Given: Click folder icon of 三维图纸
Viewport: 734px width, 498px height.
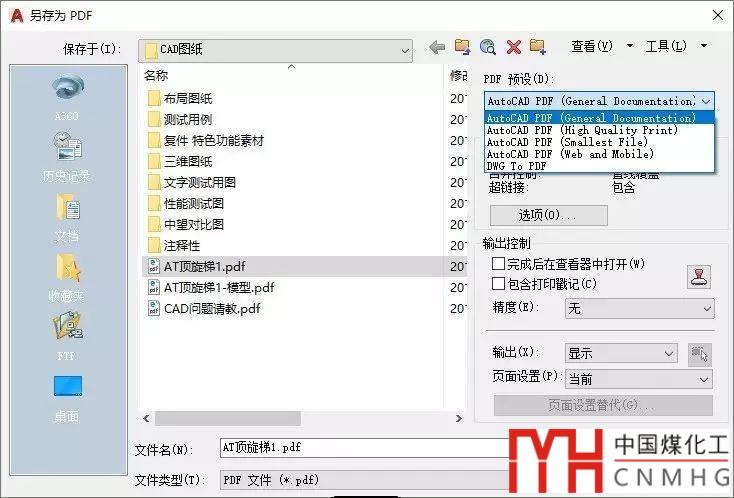Looking at the screenshot, I should click(x=154, y=161).
